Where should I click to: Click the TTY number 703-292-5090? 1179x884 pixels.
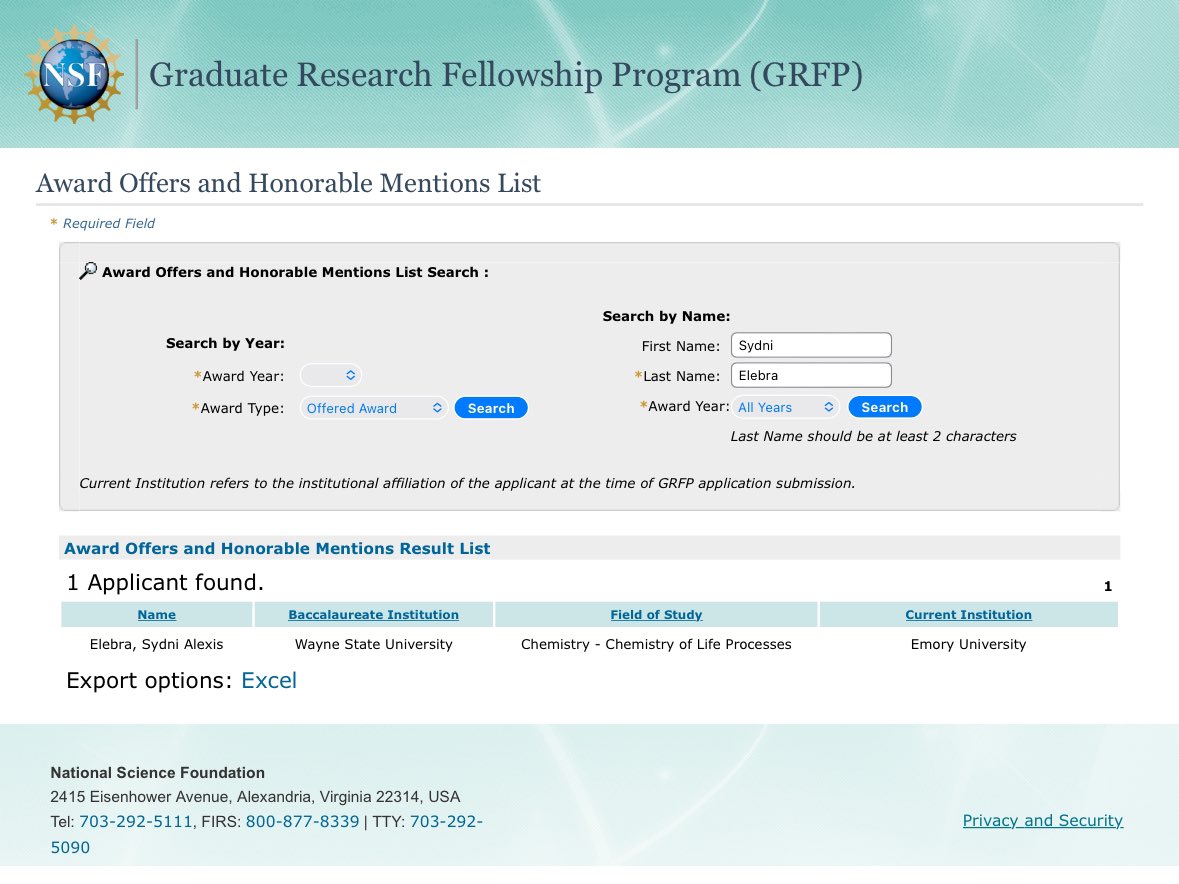pos(267,834)
